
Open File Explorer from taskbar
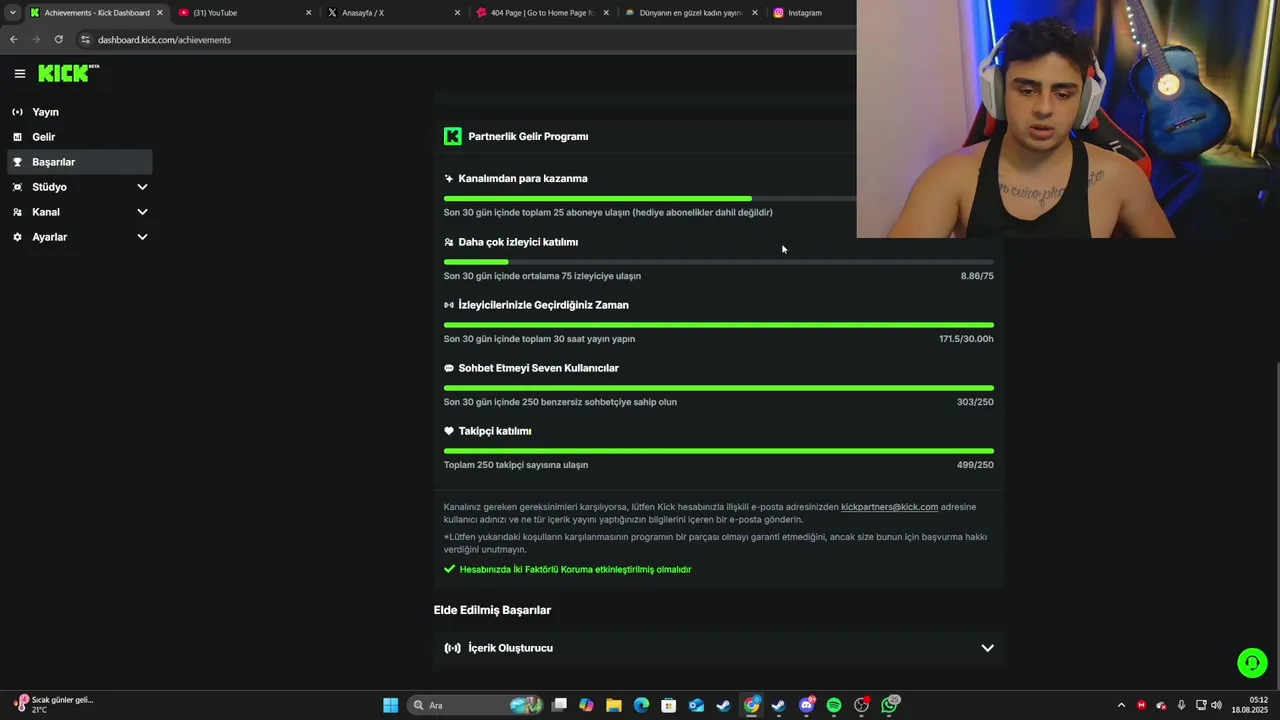614,705
